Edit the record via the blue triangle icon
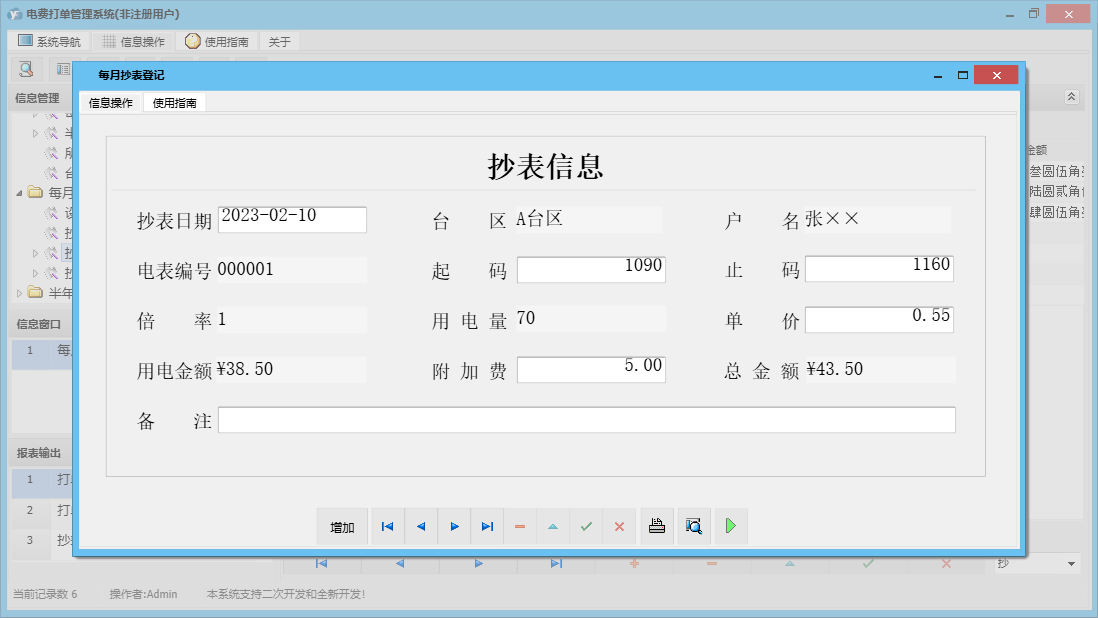This screenshot has width=1098, height=618. click(x=553, y=526)
